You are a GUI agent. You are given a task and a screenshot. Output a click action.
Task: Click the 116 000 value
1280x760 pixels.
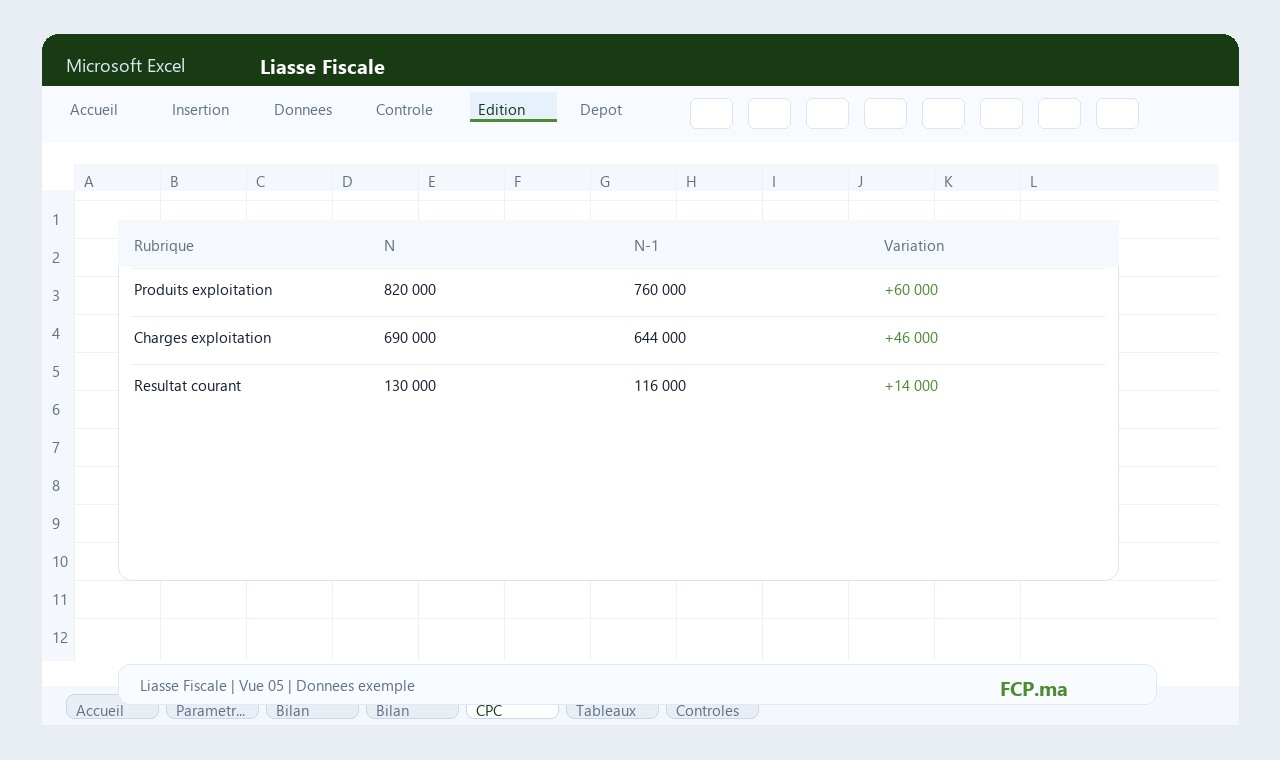(660, 386)
